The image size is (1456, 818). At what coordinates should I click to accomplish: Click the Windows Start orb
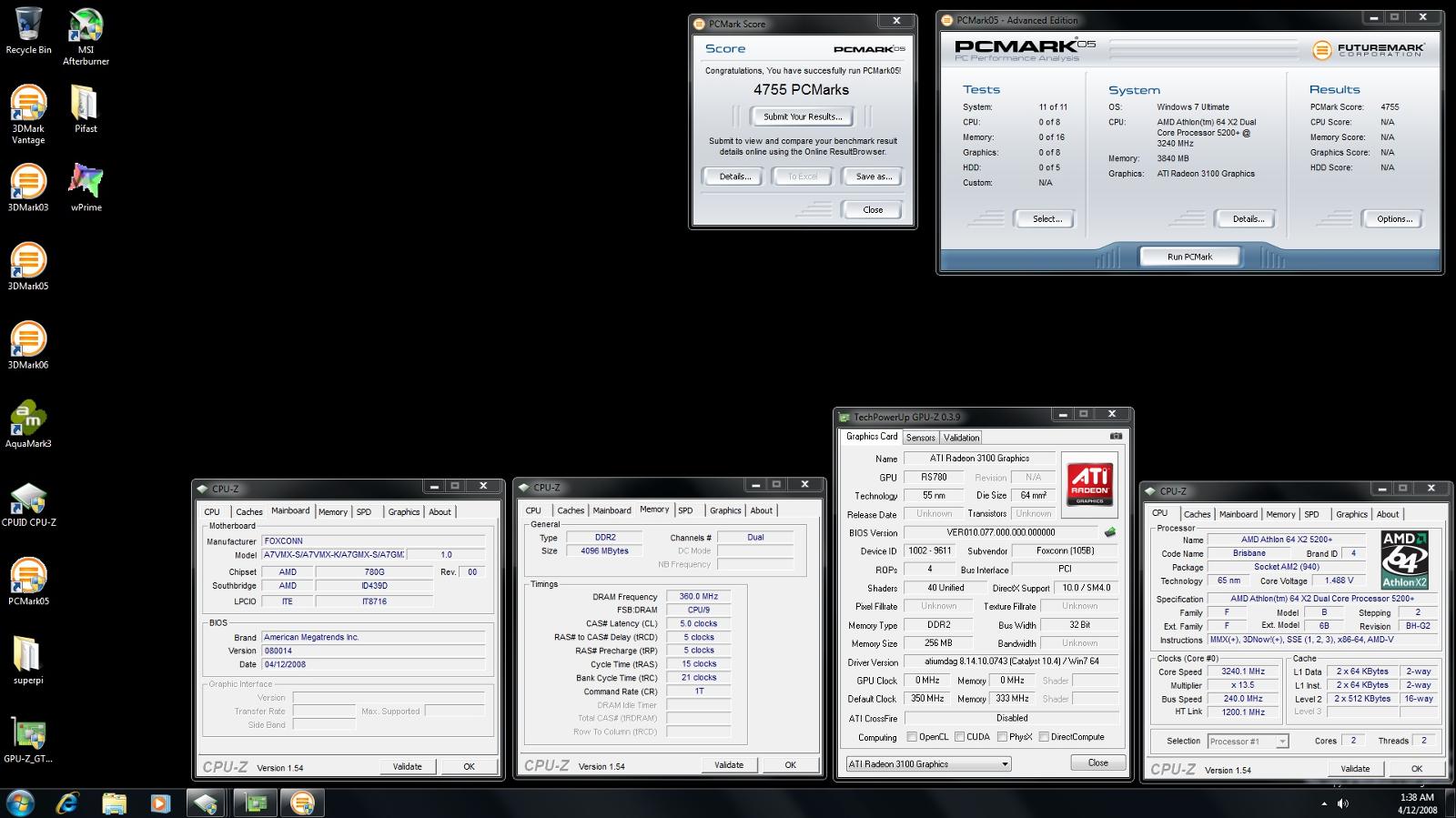pos(20,803)
